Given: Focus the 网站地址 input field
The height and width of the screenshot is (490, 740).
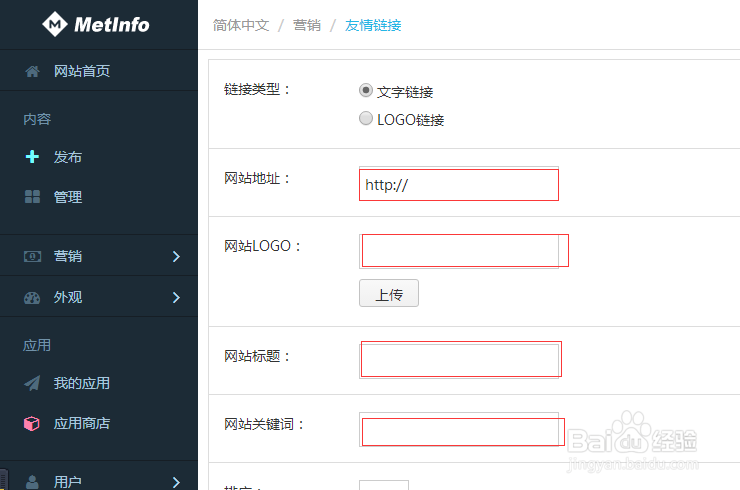Looking at the screenshot, I should [x=459, y=184].
